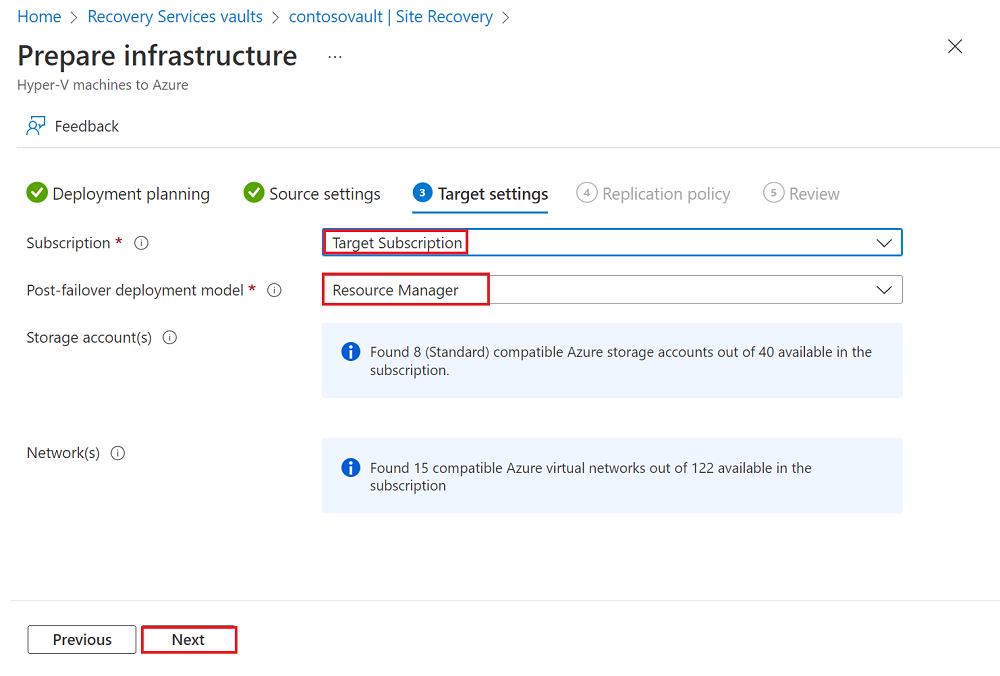Open the ellipsis menu next to Prepare infrastructure

coord(334,57)
